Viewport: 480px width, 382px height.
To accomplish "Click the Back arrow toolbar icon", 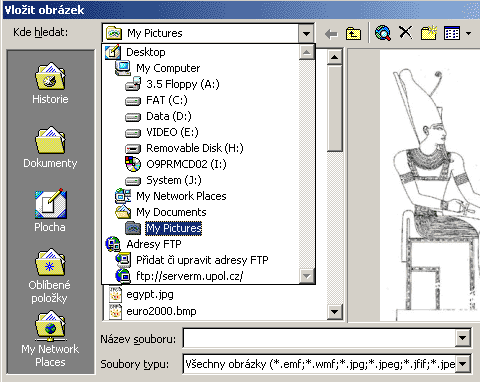I will (331, 34).
